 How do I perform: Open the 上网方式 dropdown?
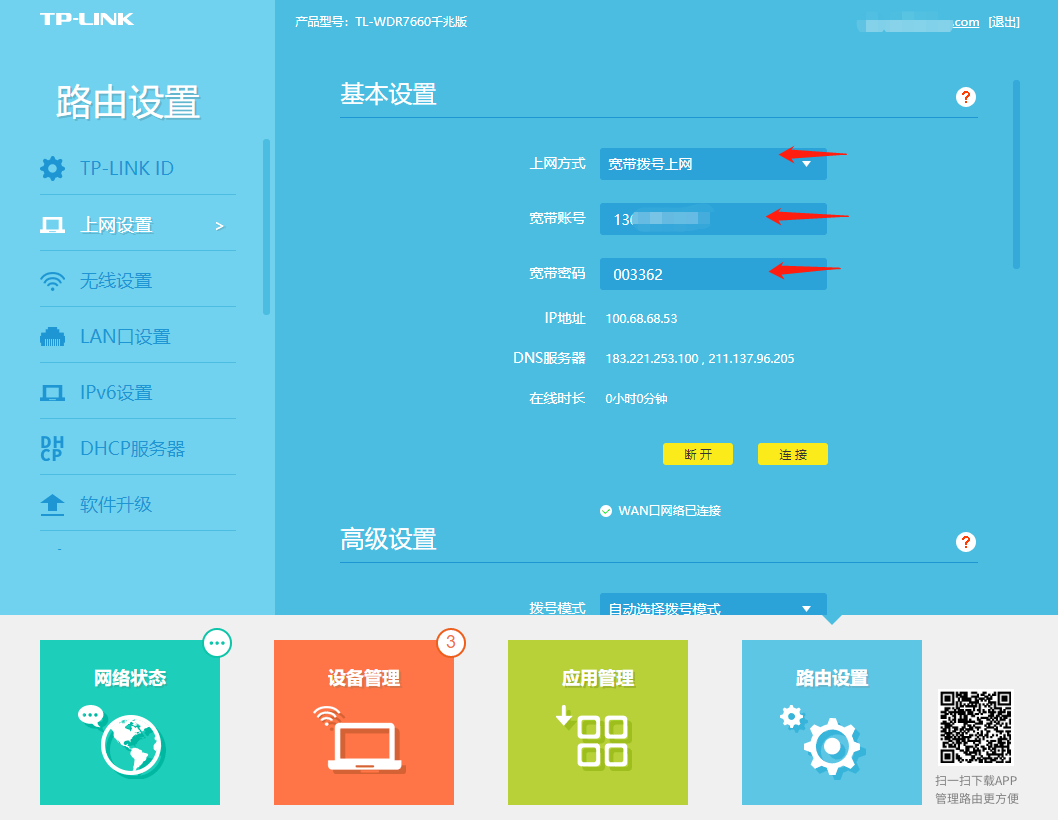(713, 164)
